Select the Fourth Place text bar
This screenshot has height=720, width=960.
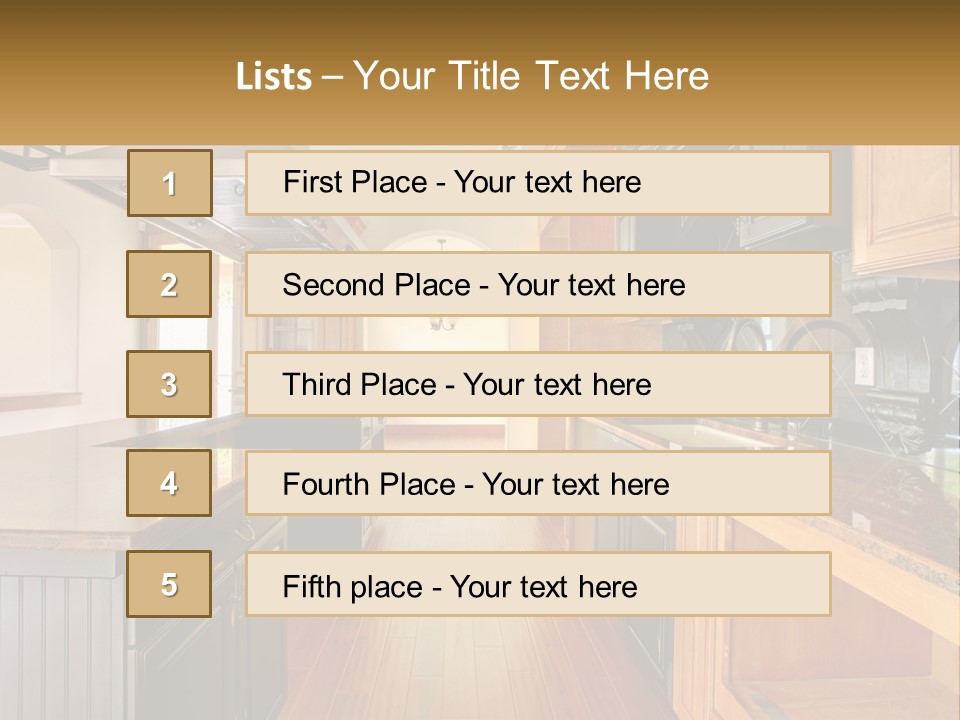[538, 484]
